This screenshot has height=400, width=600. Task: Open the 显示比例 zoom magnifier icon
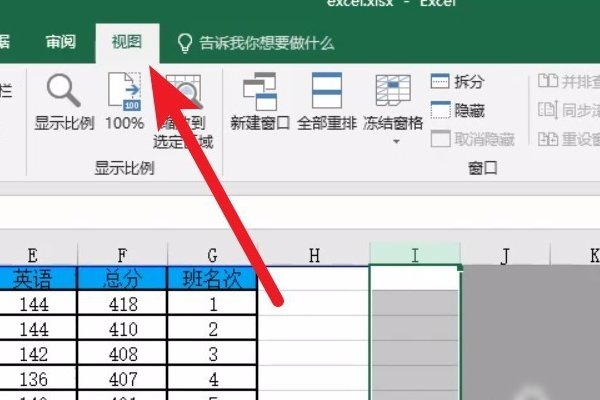coord(64,91)
